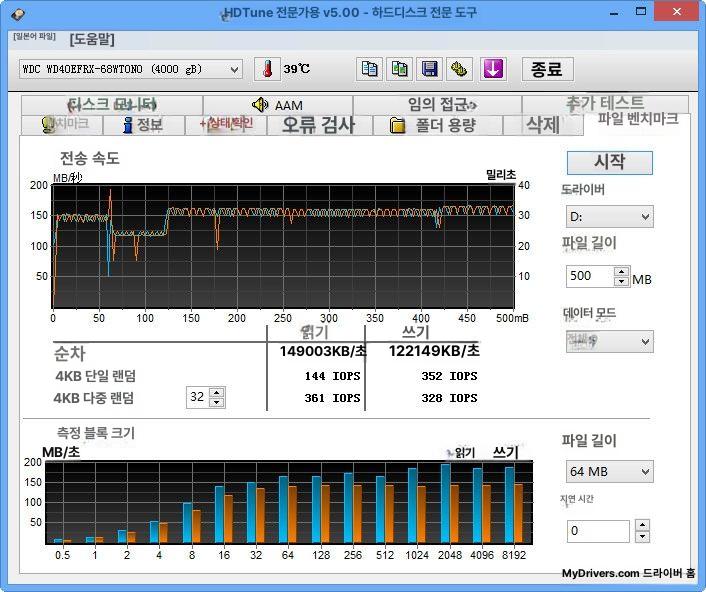This screenshot has width=706, height=592.
Task: Open the 데이터 모드 dropdown
Action: pyautogui.click(x=608, y=341)
